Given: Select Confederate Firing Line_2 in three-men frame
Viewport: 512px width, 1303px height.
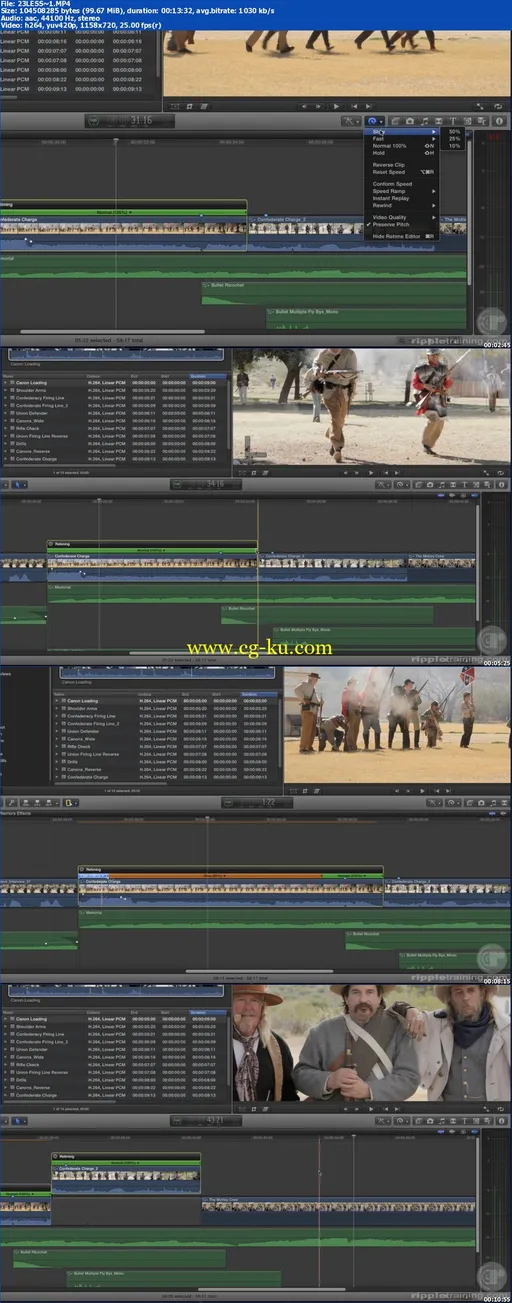Looking at the screenshot, I should (x=116, y=1042).
